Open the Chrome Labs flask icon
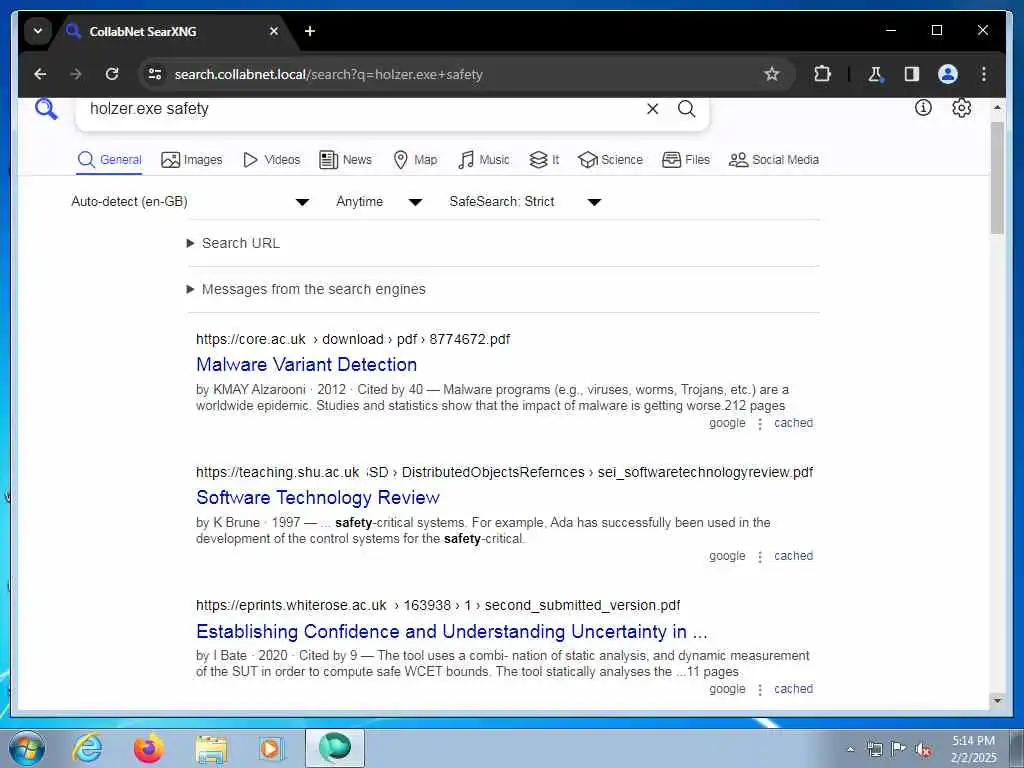 [875, 74]
